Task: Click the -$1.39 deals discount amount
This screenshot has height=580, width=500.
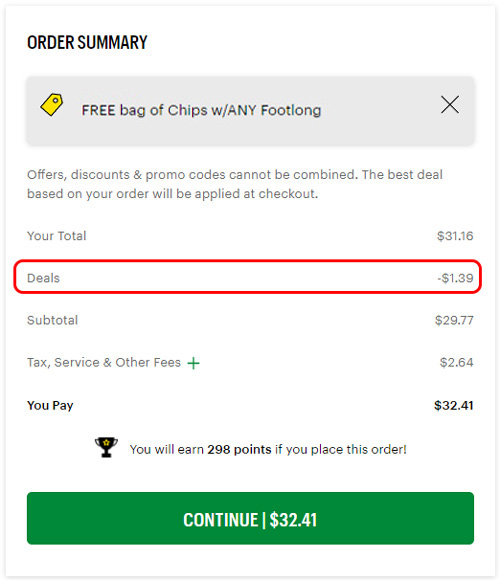Action: 455,278
